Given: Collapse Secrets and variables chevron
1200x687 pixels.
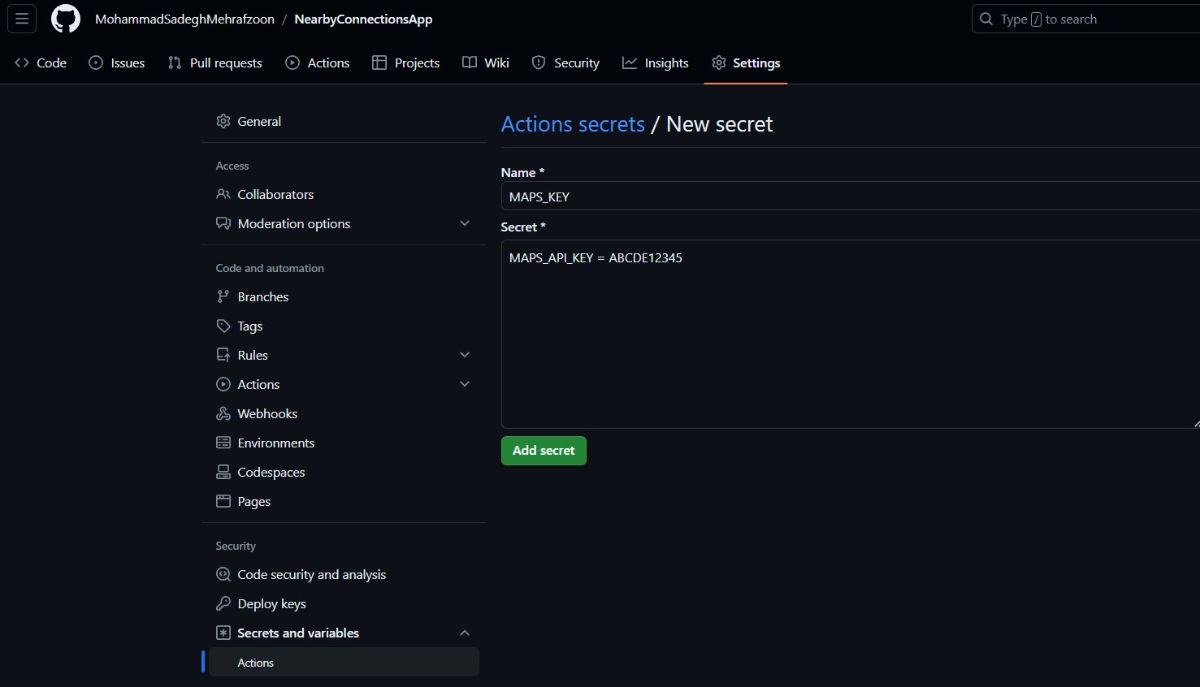Looking at the screenshot, I should [x=464, y=633].
